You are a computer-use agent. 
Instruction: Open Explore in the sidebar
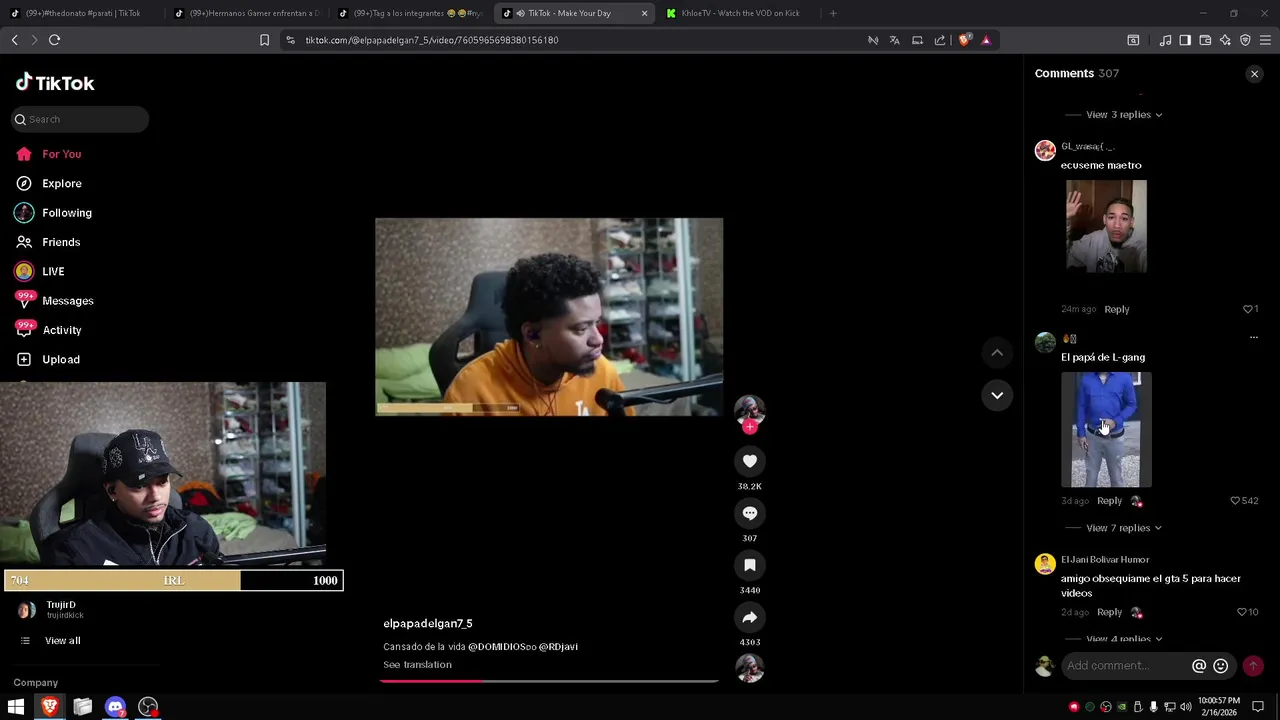coord(62,184)
